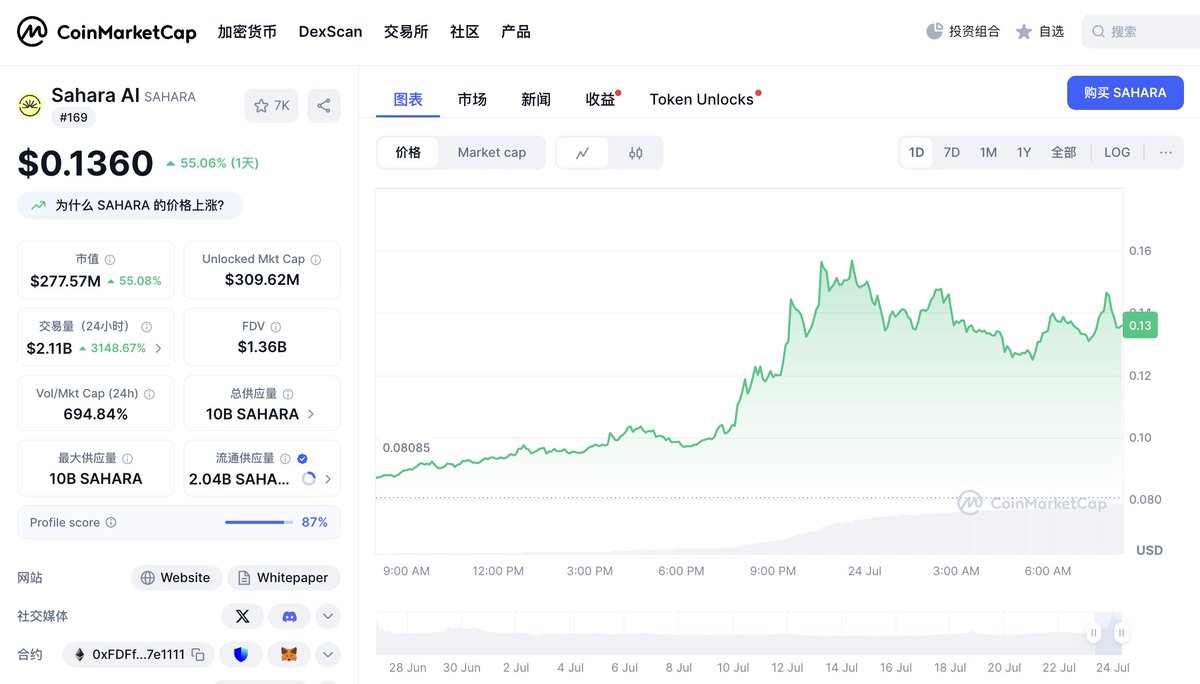Open the 社区 menu
This screenshot has width=1200, height=684.
(x=465, y=32)
